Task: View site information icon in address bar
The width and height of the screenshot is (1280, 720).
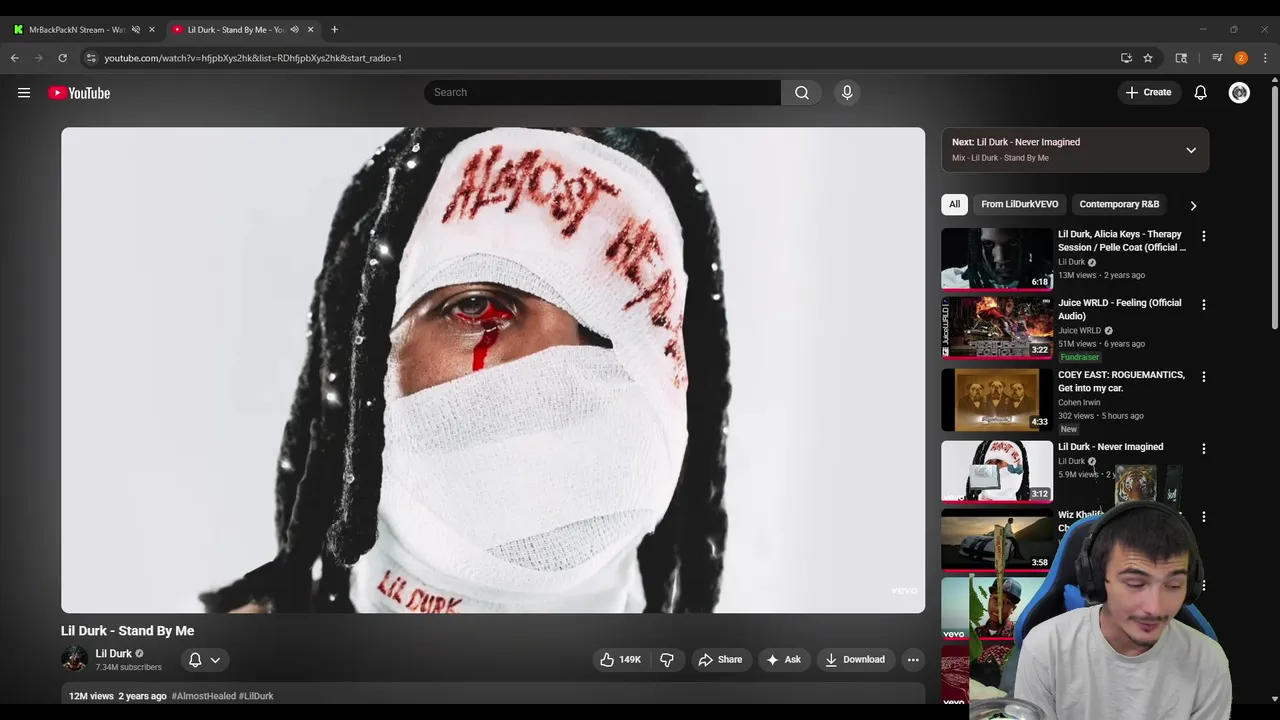Action: point(91,58)
